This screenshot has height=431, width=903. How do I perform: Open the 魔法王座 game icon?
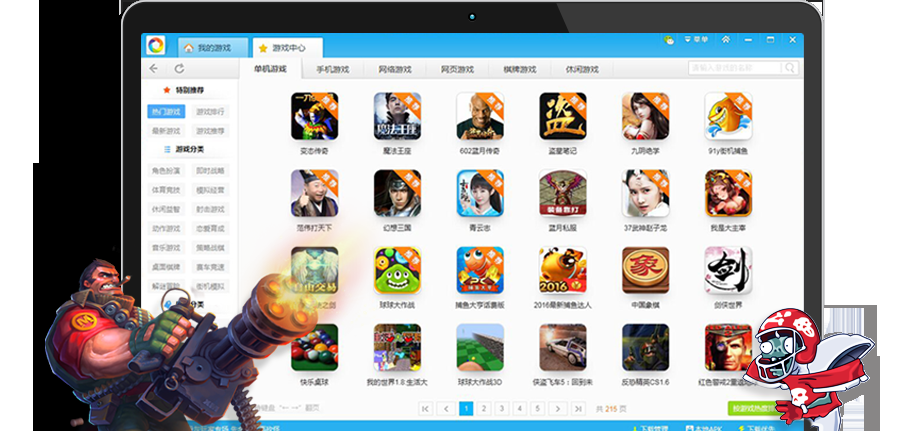pyautogui.click(x=397, y=116)
